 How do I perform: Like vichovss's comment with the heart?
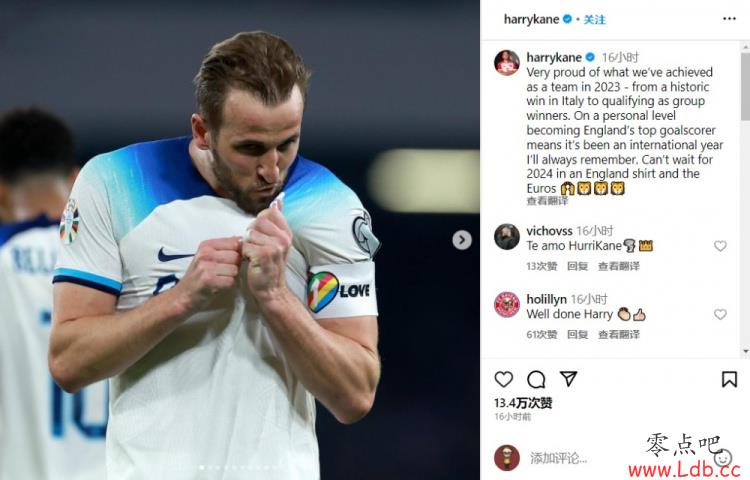point(720,246)
